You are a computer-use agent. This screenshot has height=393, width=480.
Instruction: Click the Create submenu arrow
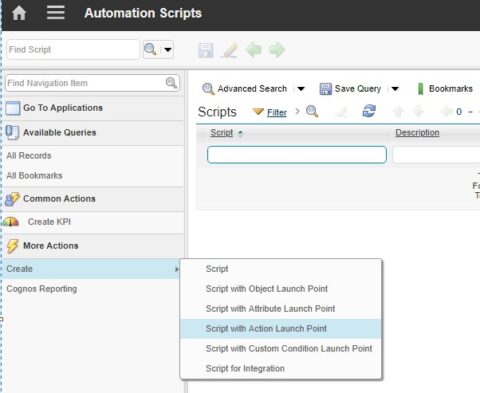pos(177,269)
